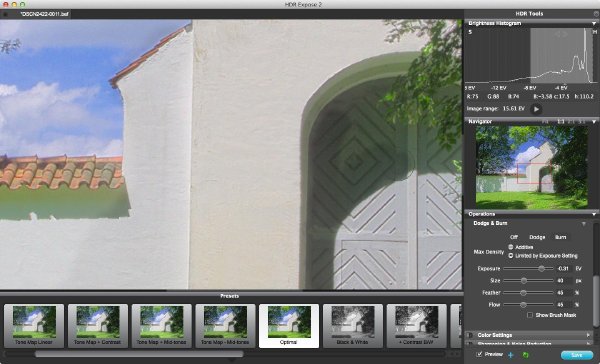Click the Feather percent field
The image size is (600, 364).
(x=564, y=292)
